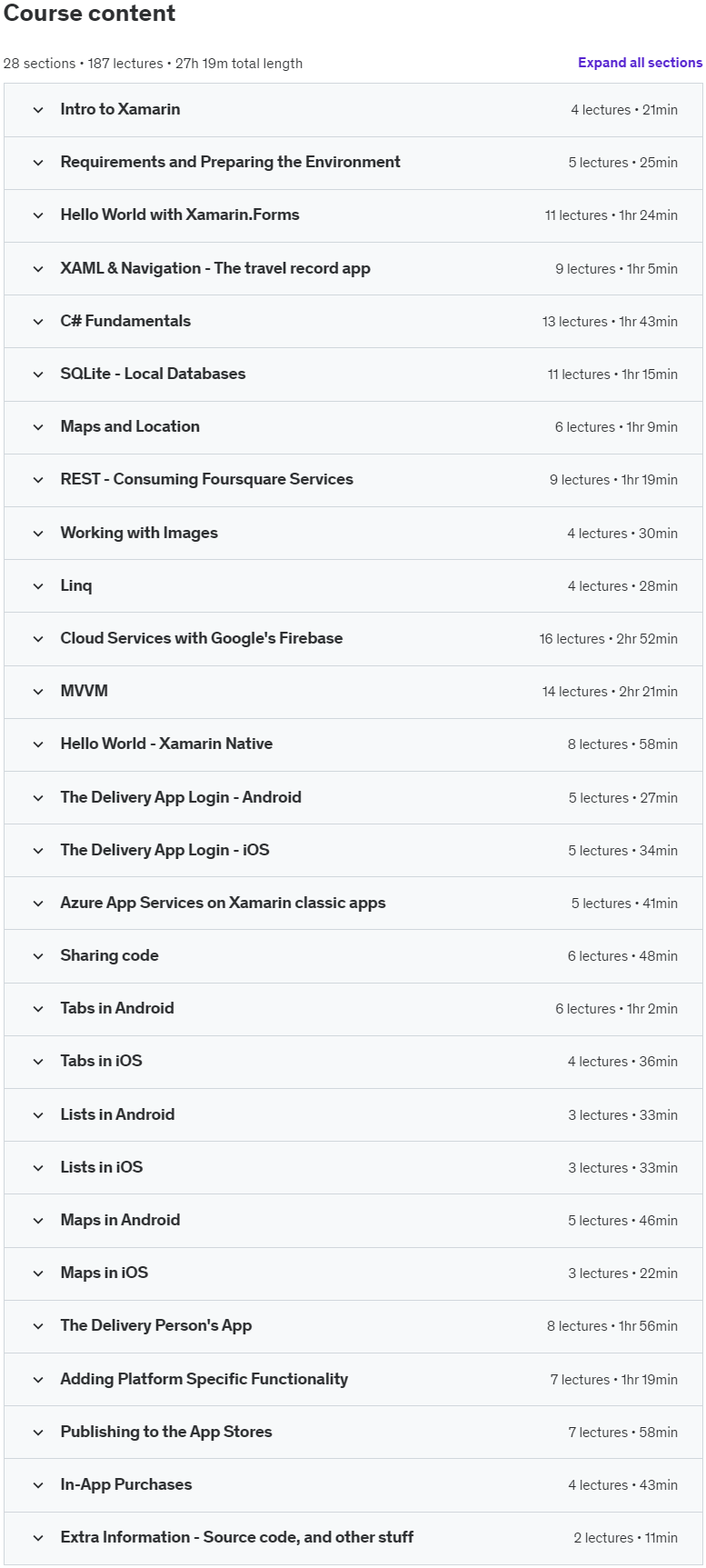Expand chevron for Cloud Services with Google's Firebase

pyautogui.click(x=38, y=639)
